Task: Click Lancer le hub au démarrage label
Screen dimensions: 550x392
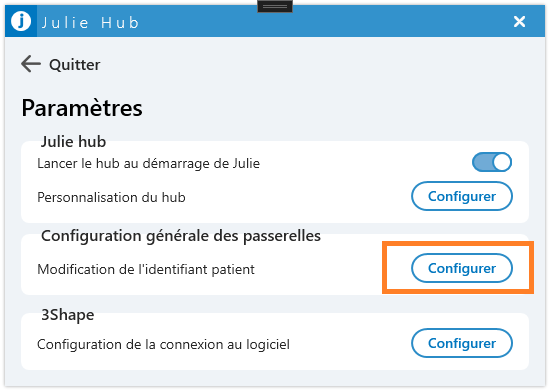Action: pos(148,164)
